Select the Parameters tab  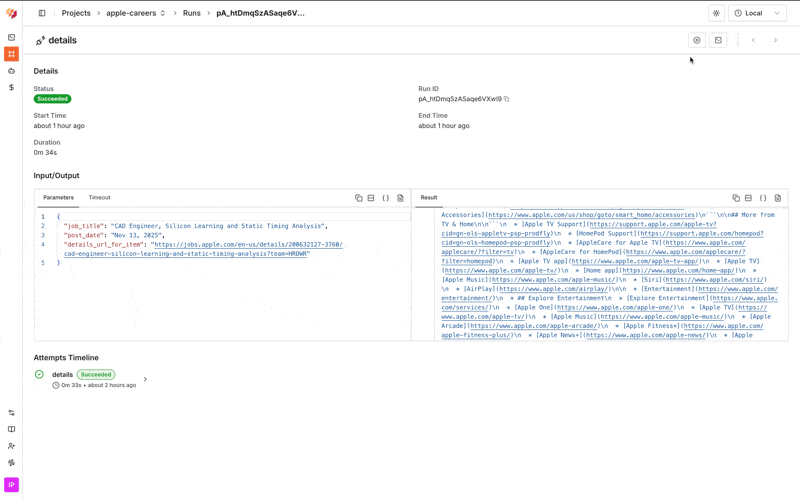point(58,197)
